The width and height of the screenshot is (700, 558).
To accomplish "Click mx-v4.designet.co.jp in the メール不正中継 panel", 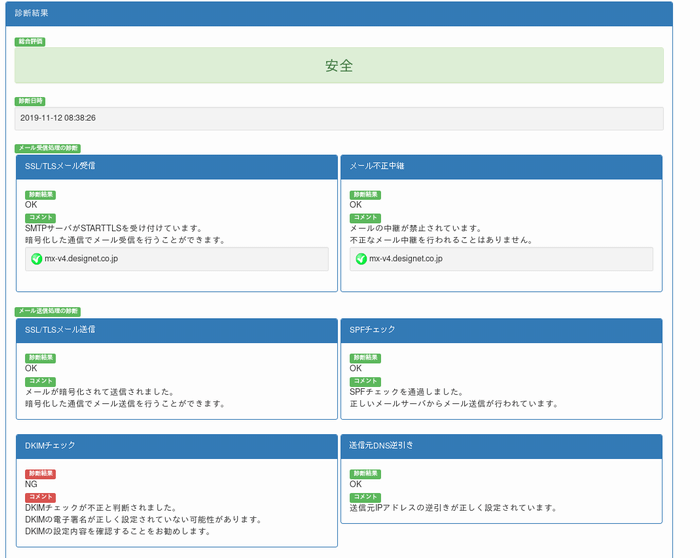I will (x=406, y=259).
